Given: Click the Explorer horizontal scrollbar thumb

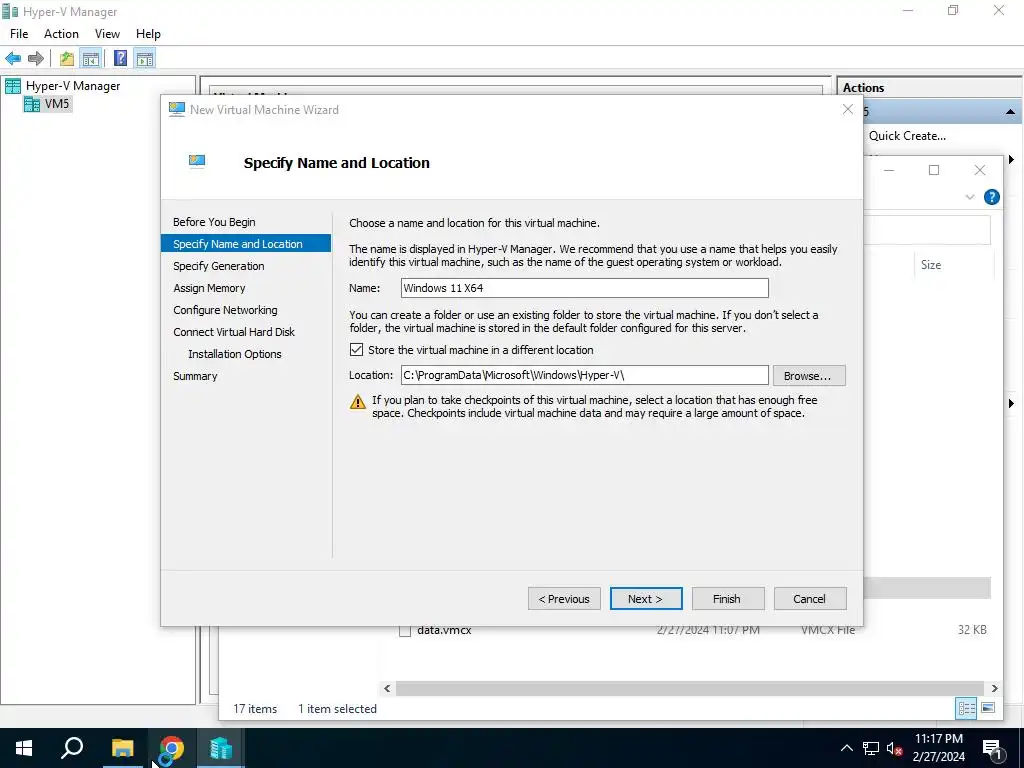Looking at the screenshot, I should click(690, 688).
